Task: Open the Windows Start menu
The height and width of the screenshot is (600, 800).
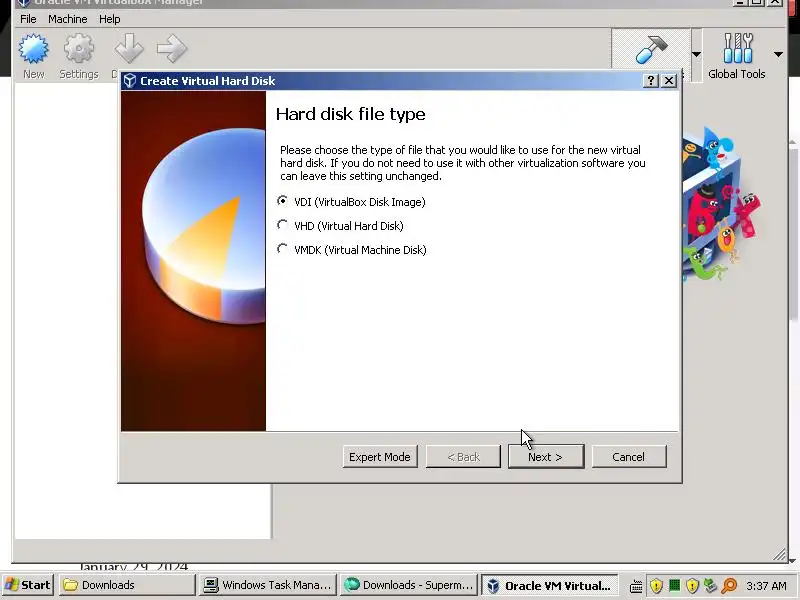Action: [29, 585]
